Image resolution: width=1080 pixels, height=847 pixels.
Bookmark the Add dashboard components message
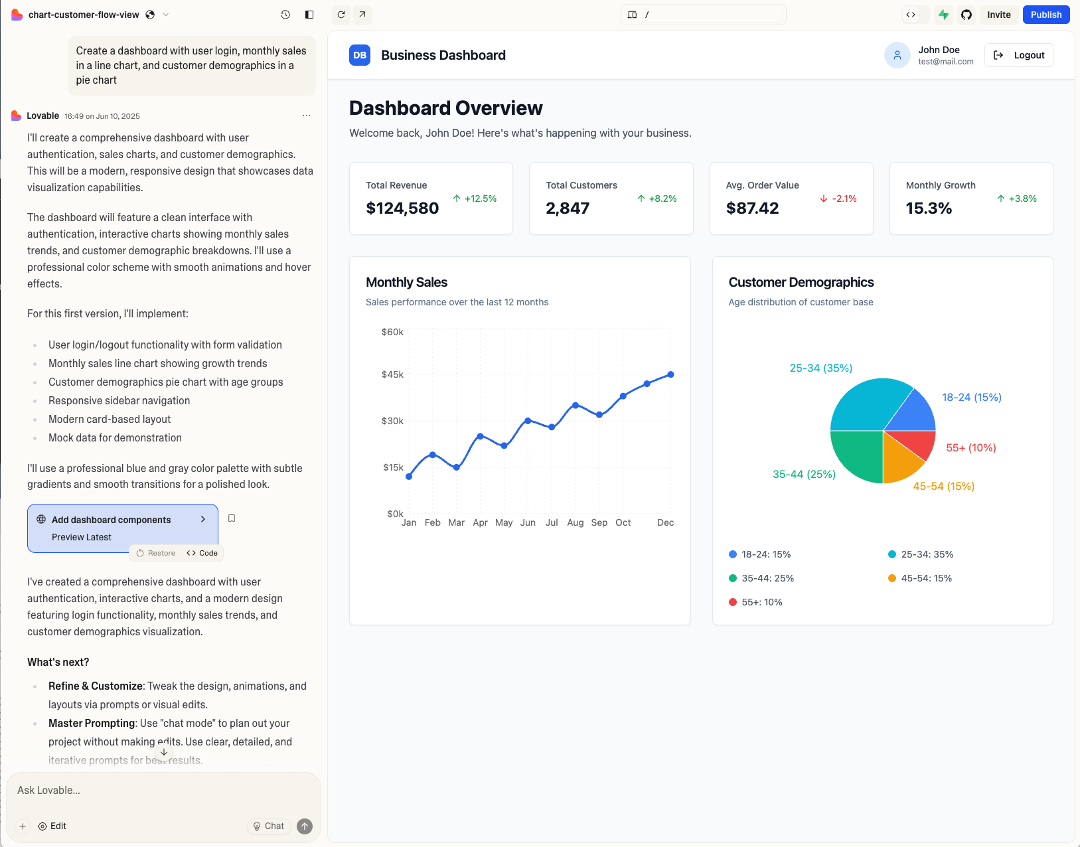tap(232, 519)
